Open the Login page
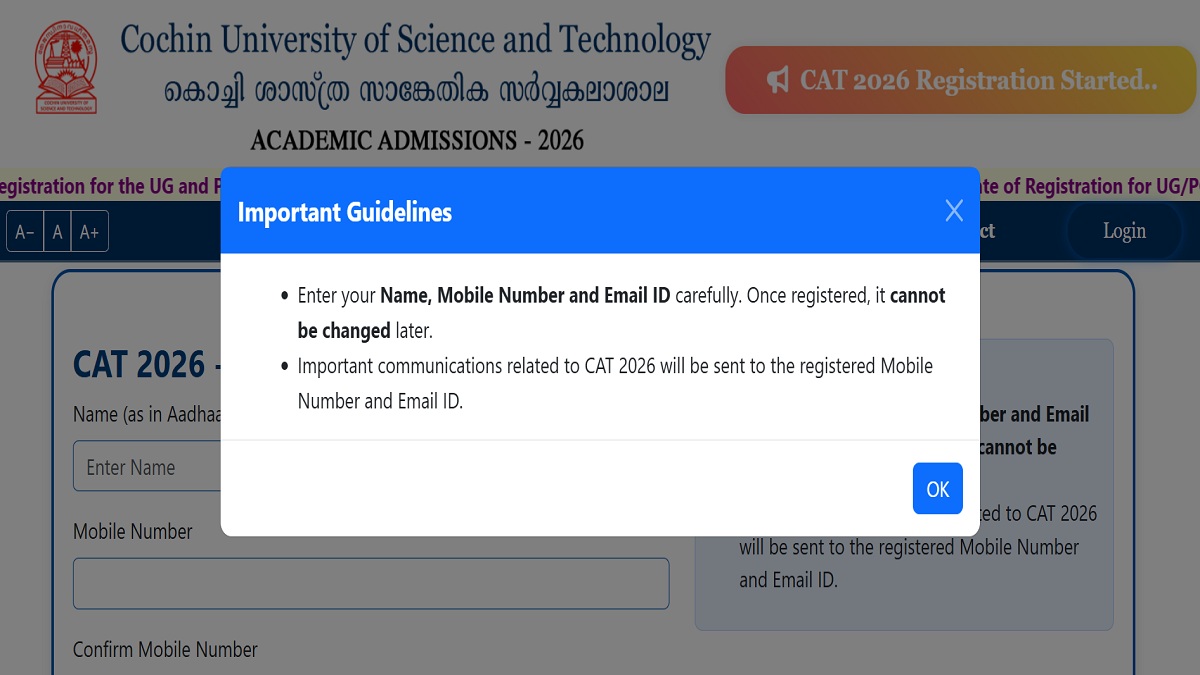 [x=1123, y=231]
